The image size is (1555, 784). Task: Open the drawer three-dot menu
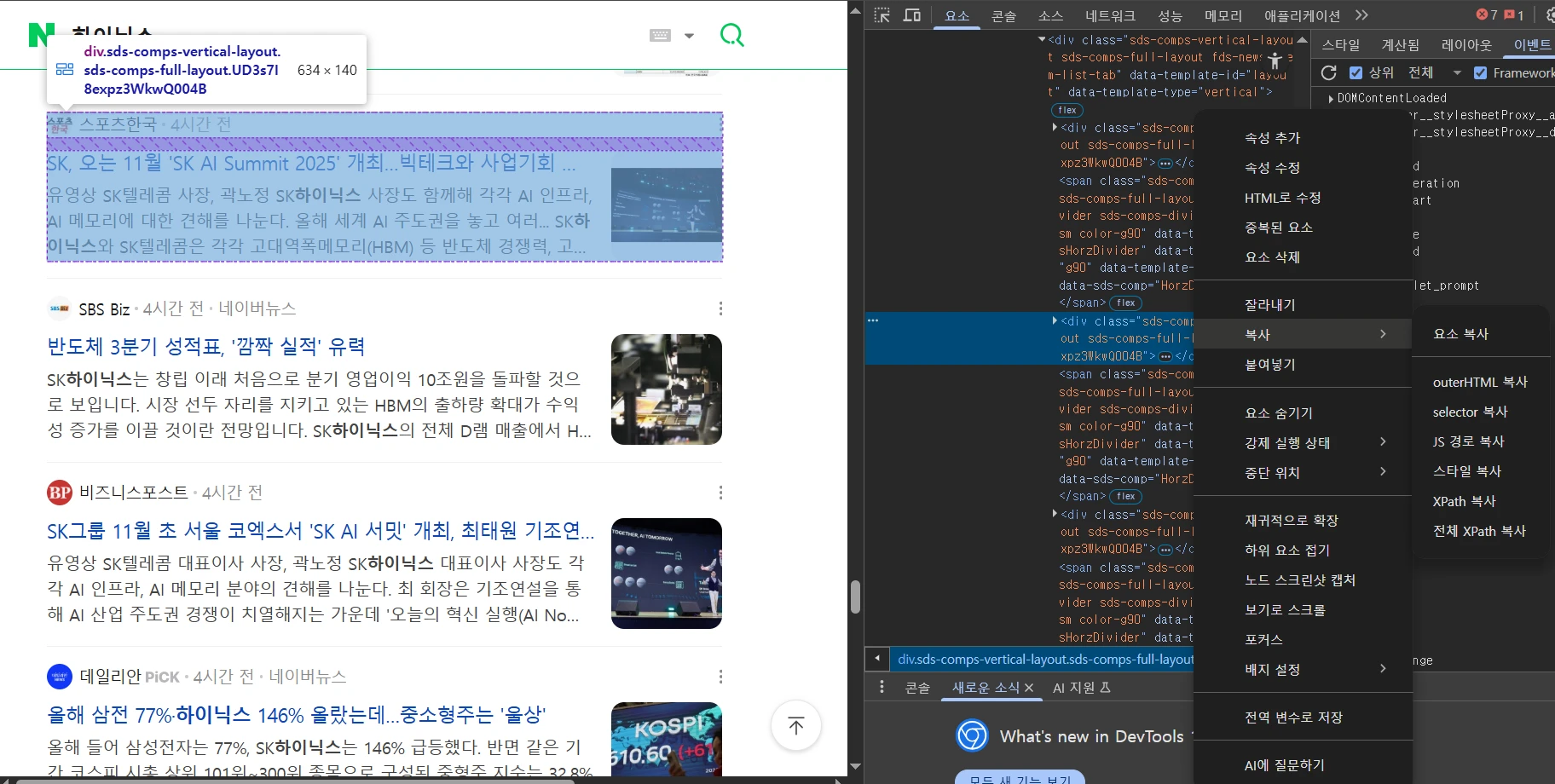tap(882, 687)
